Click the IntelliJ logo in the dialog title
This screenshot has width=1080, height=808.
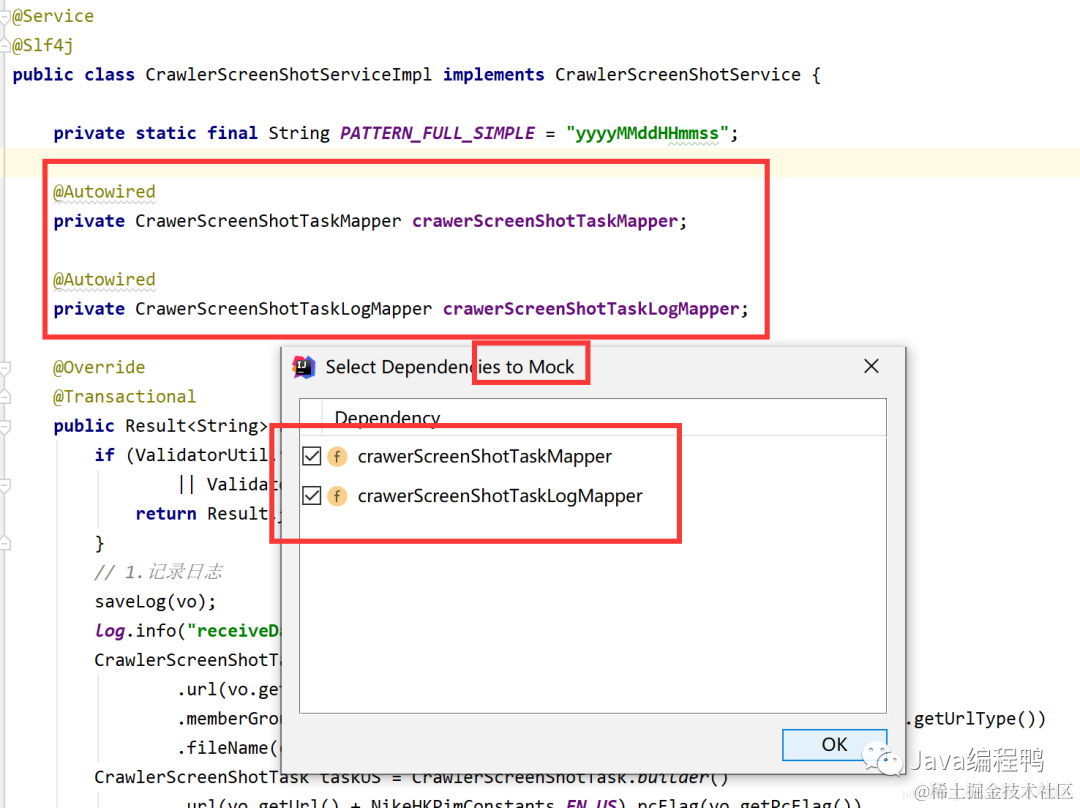pos(304,367)
